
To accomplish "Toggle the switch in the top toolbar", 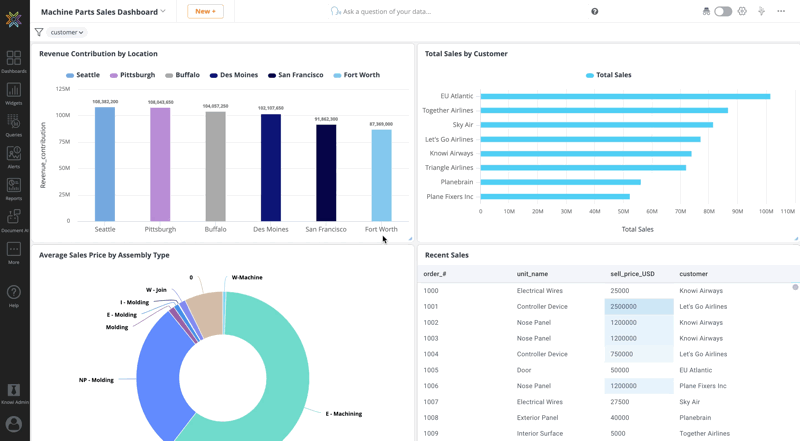I will [x=723, y=12].
